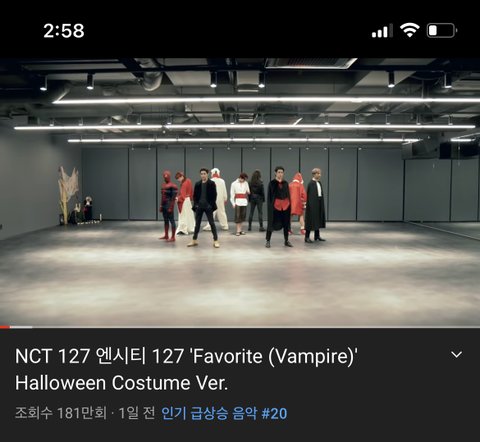Click the red played portion of progress bar
The width and height of the screenshot is (480, 442).
click(x=5, y=327)
